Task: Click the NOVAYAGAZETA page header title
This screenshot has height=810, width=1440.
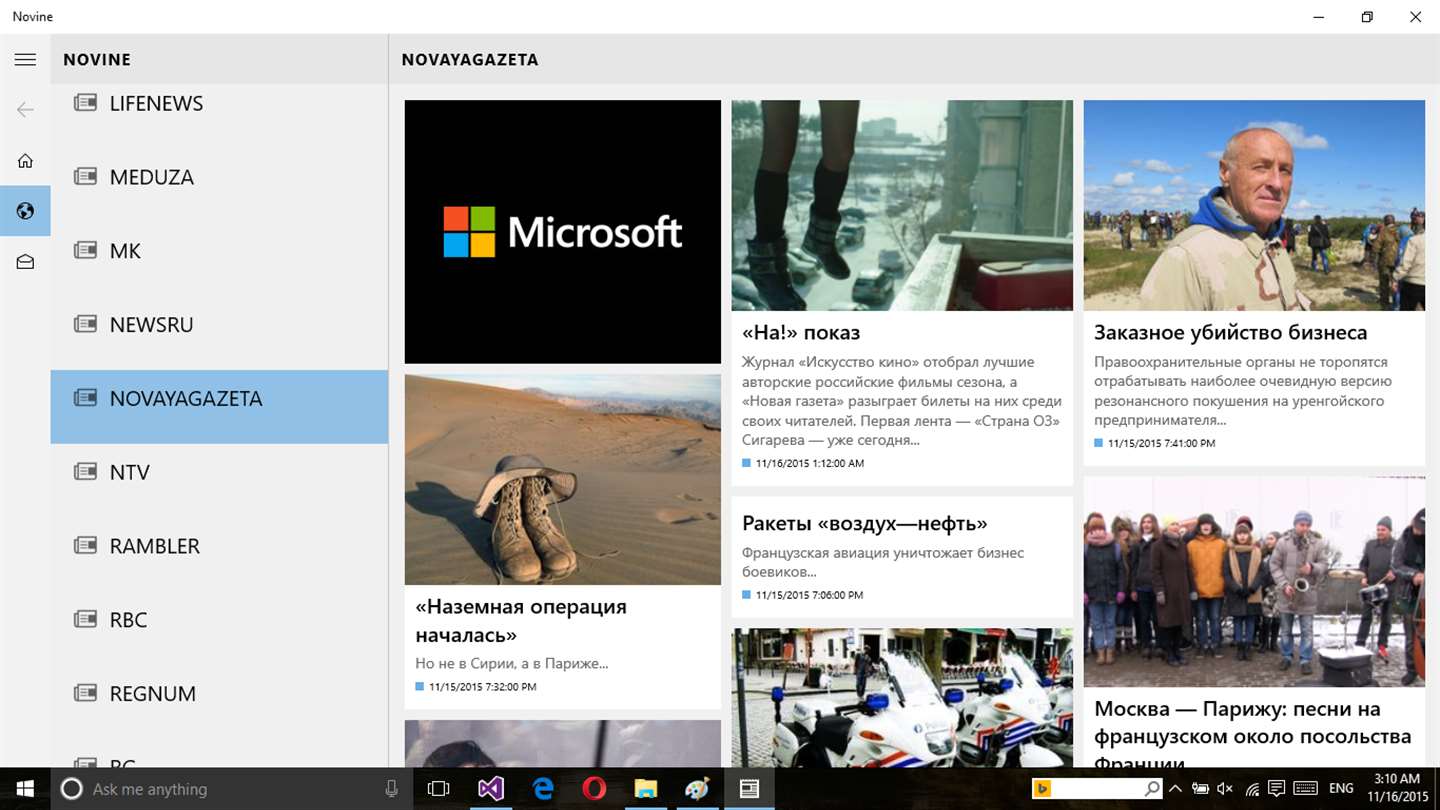Action: tap(470, 60)
